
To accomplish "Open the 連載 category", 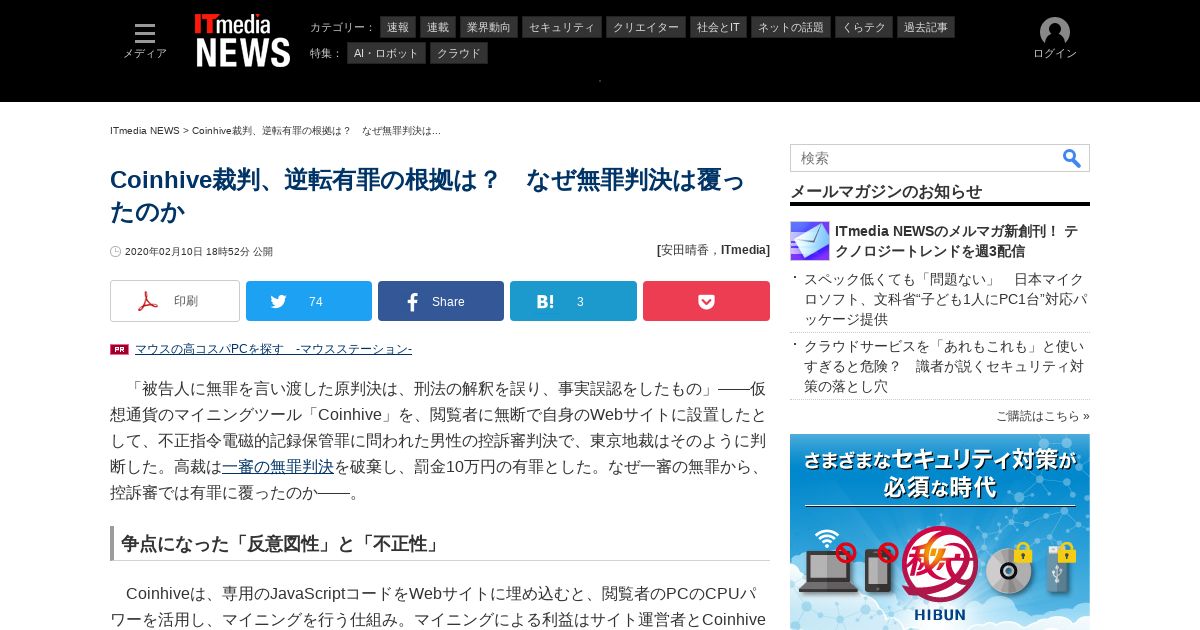I will (438, 27).
